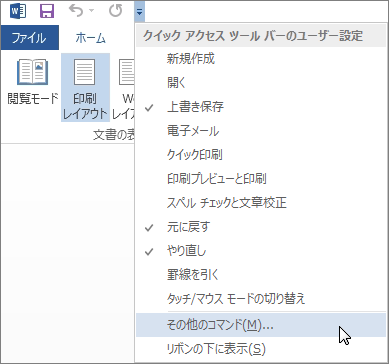Enable 電子メール in the toolbar menu

pyautogui.click(x=261, y=131)
